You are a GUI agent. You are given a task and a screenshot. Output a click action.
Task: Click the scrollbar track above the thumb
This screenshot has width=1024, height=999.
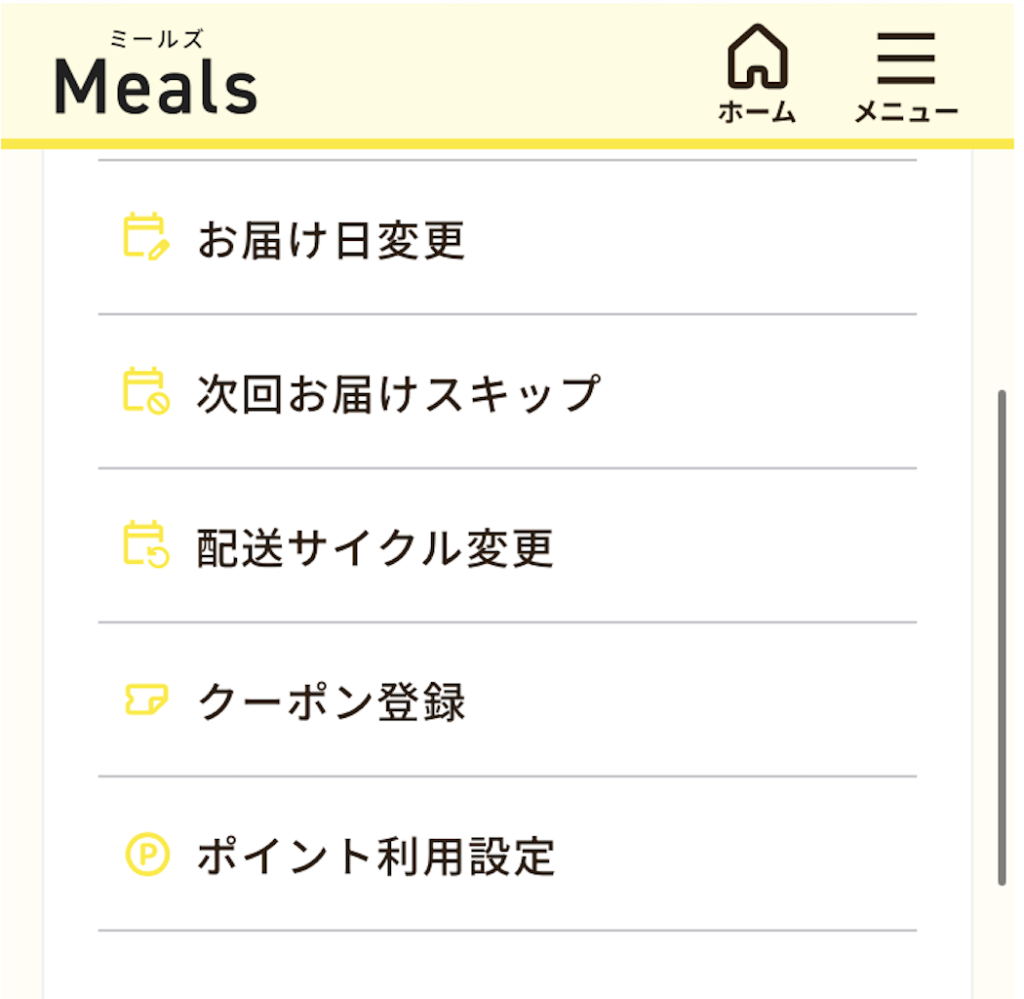(1001, 270)
